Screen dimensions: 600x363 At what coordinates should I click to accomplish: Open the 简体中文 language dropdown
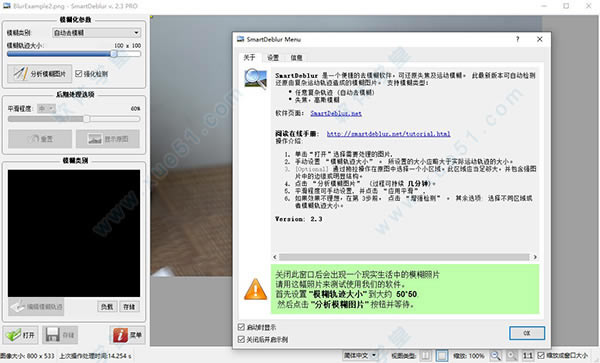(x=360, y=355)
